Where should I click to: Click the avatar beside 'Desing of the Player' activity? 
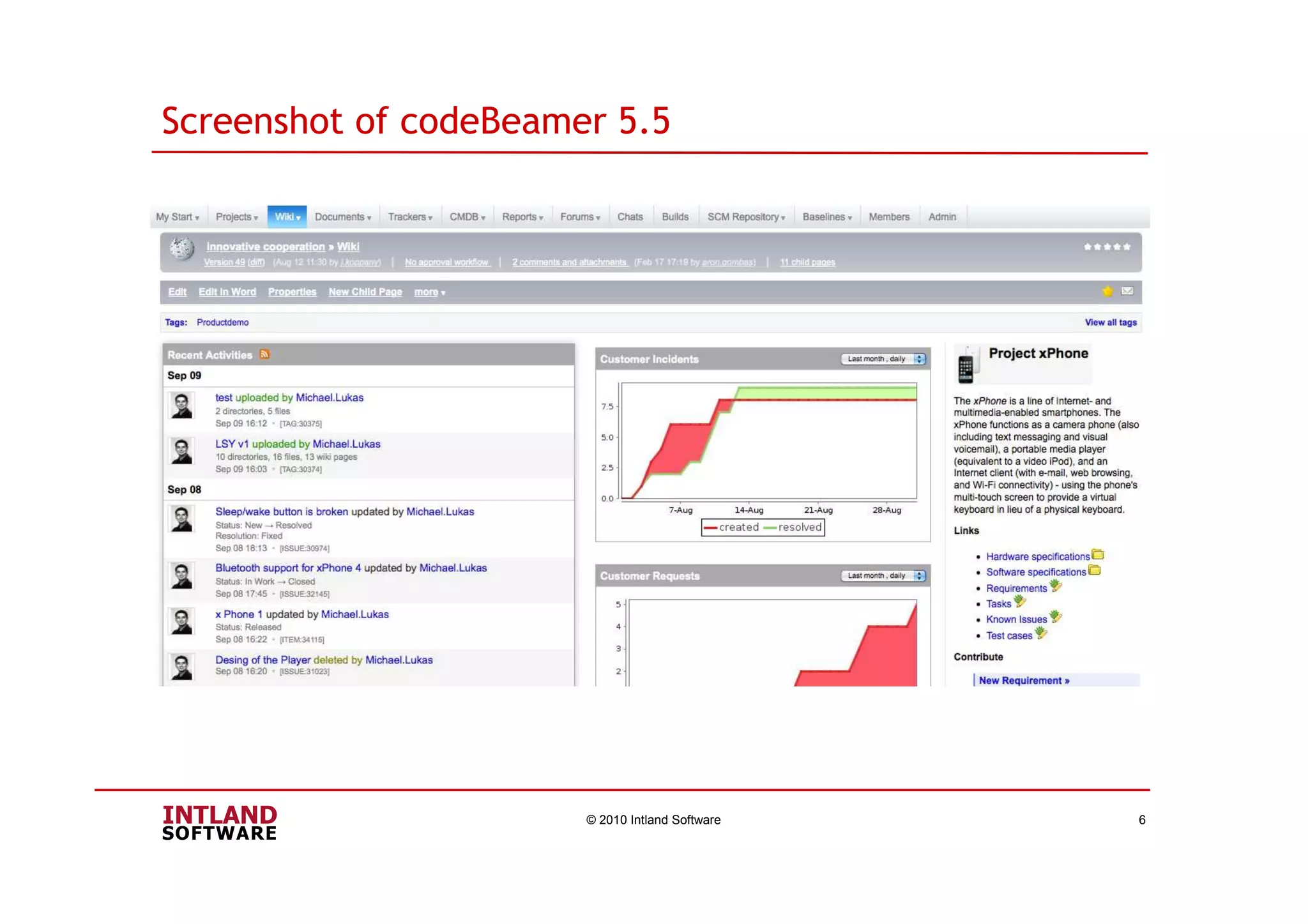(x=182, y=667)
